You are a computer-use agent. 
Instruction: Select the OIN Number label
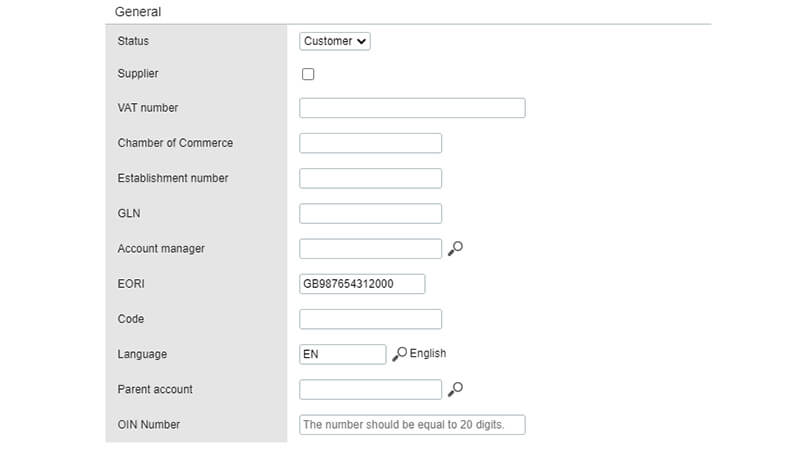[x=148, y=424]
